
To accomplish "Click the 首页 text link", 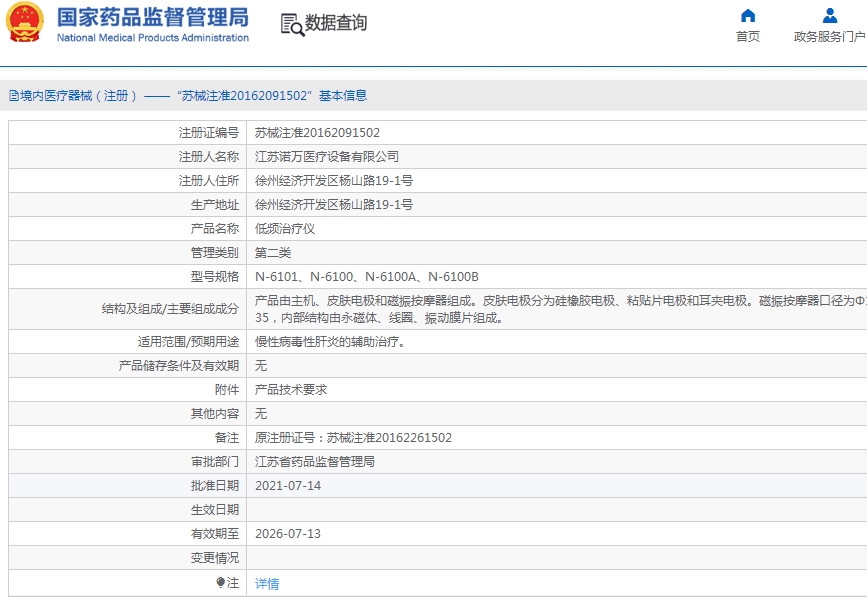I will click(x=748, y=36).
